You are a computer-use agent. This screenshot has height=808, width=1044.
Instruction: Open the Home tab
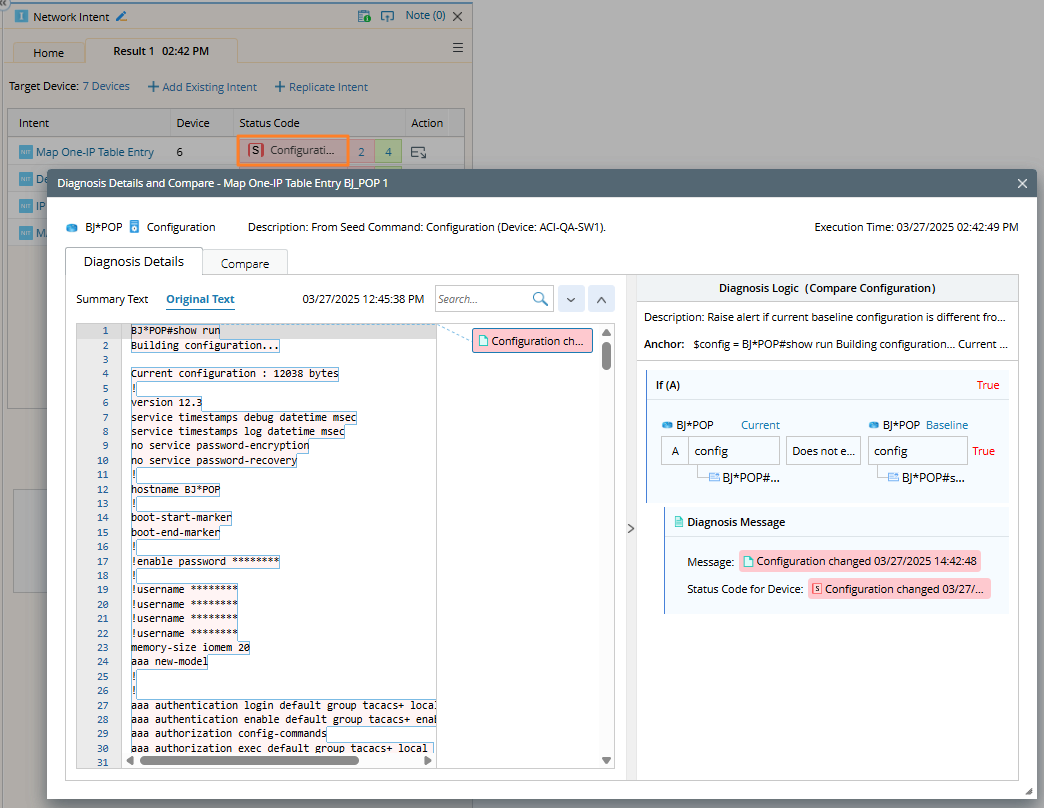[x=48, y=53]
